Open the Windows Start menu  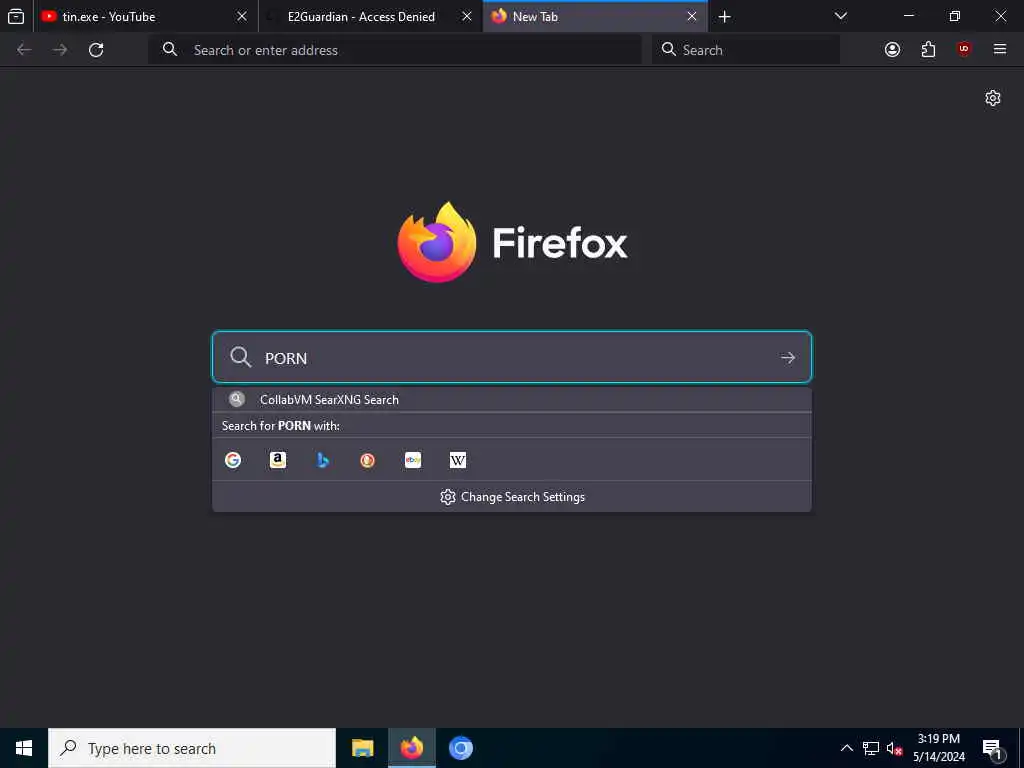pyautogui.click(x=24, y=748)
